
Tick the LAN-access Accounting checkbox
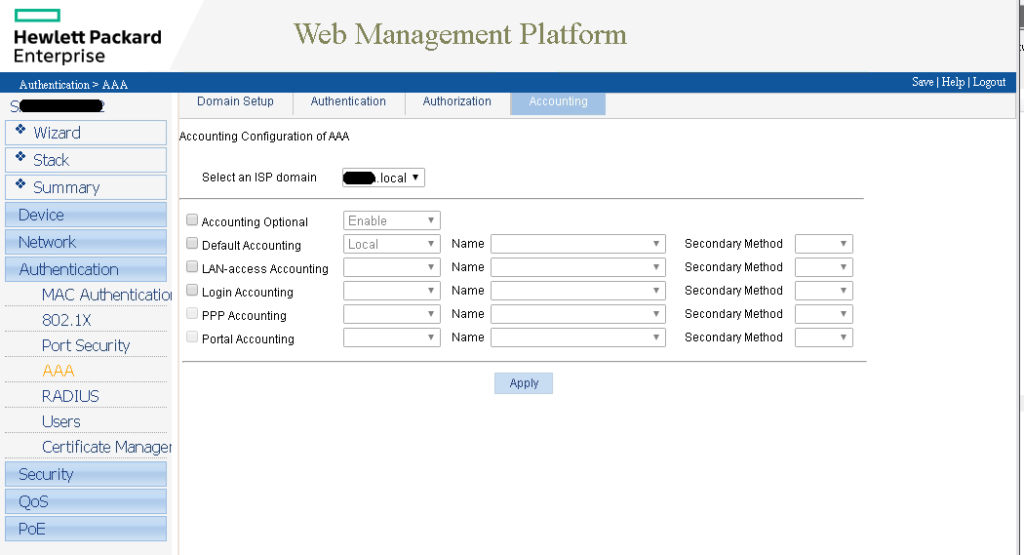[x=192, y=268]
